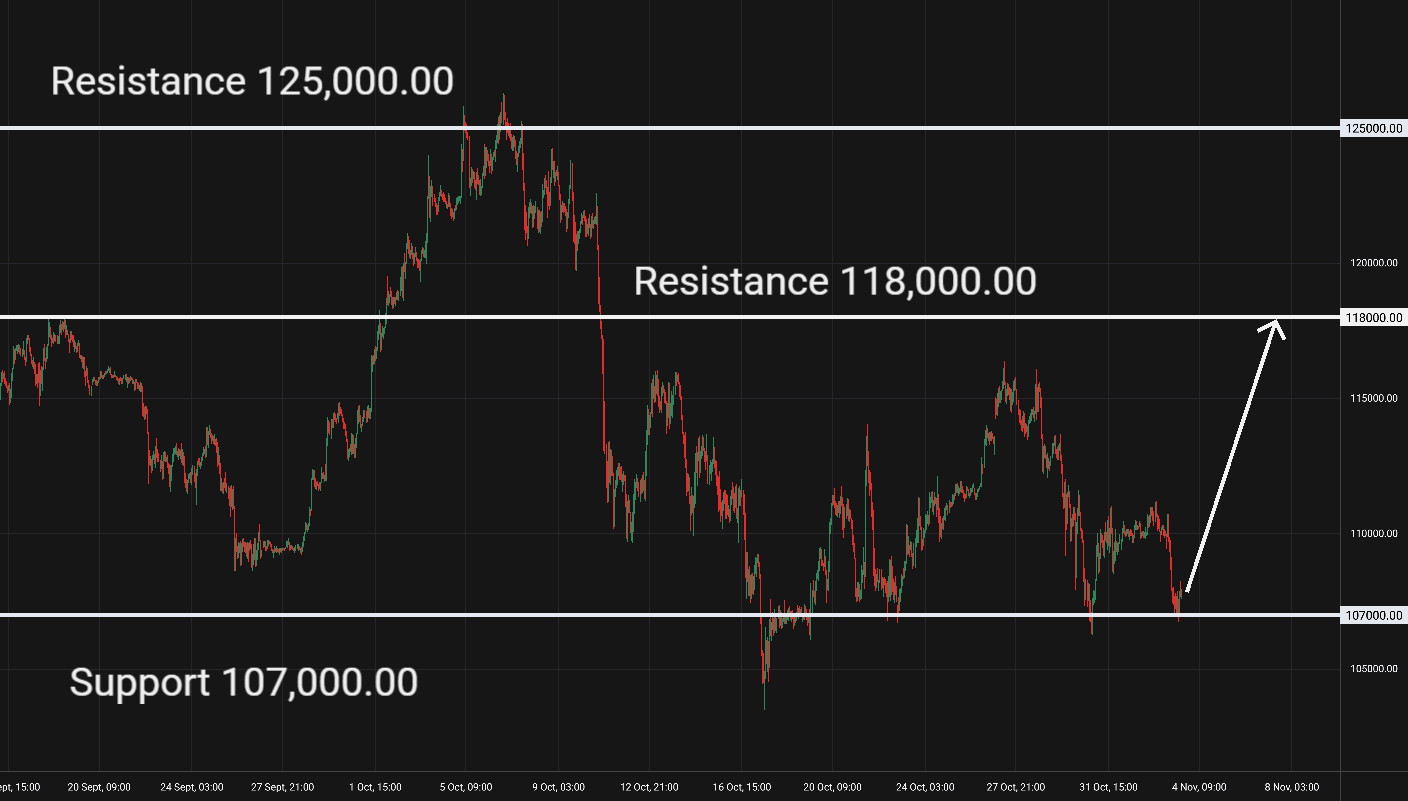Select the '24 Sept, 03:00' time label
Viewport: 1408px width, 801px height.
[191, 787]
